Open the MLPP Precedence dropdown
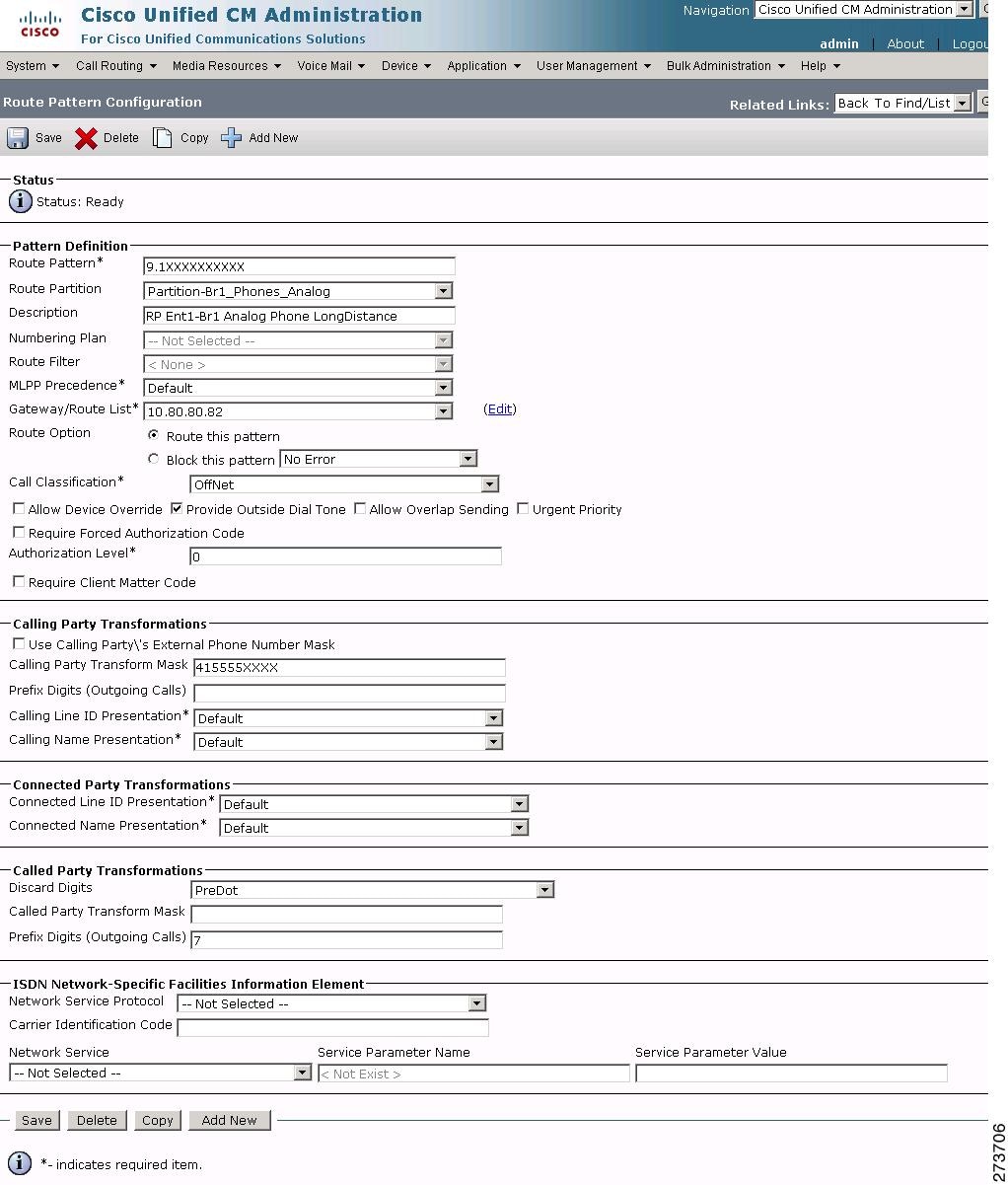Viewport: 1008px width, 1185px height. pyautogui.click(x=298, y=388)
